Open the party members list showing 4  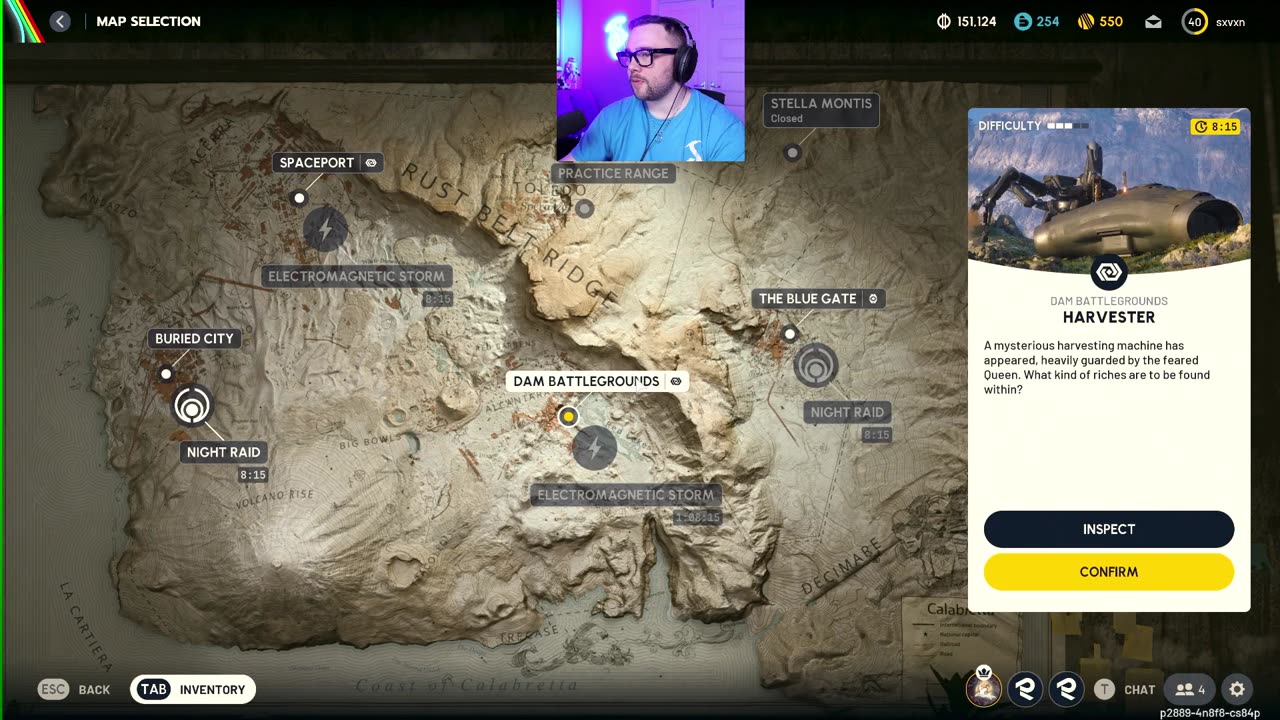(x=1190, y=689)
